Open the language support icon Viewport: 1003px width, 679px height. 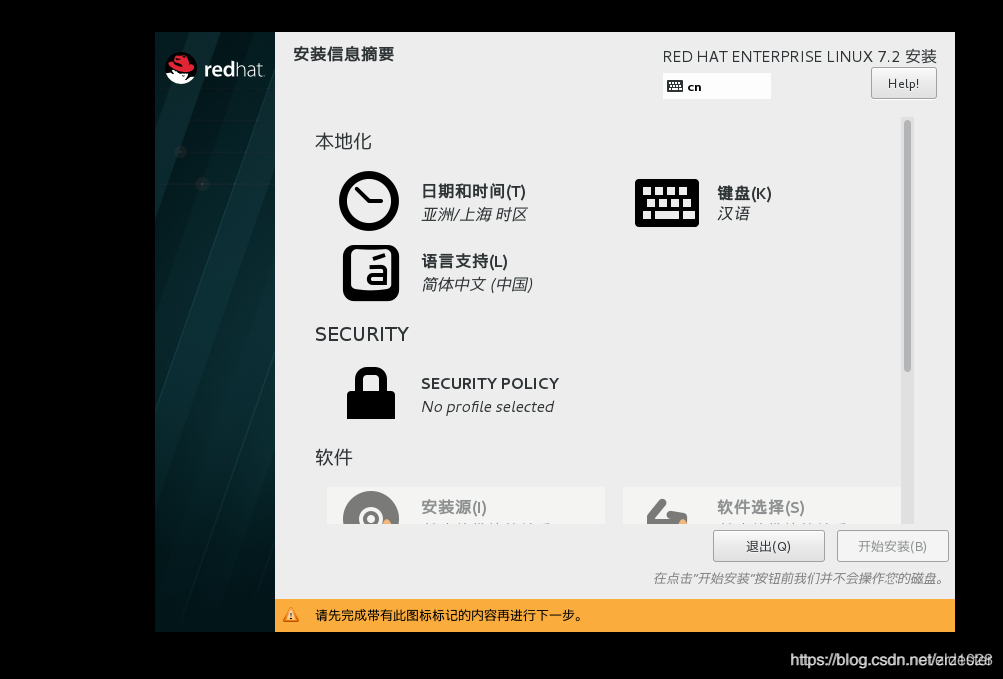pos(371,273)
